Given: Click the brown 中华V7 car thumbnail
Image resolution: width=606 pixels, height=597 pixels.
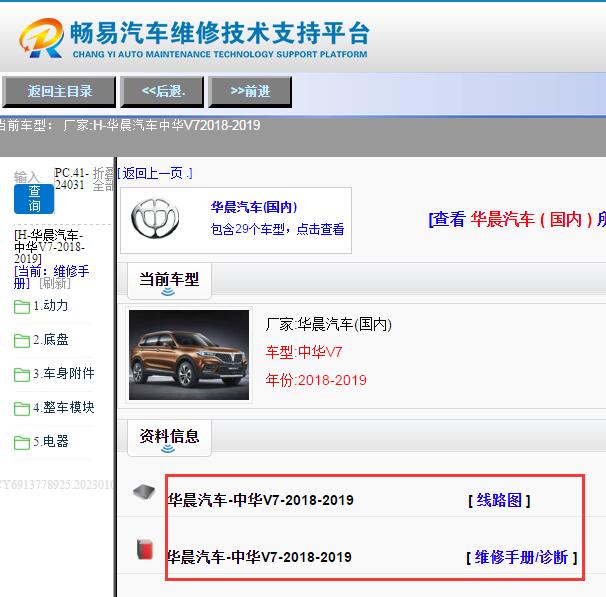Looking at the screenshot, I should 189,355.
